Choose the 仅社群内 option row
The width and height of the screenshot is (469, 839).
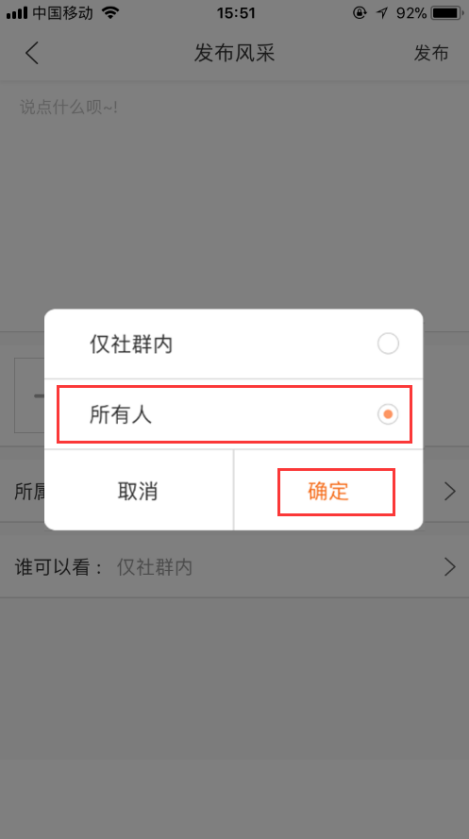[234, 344]
